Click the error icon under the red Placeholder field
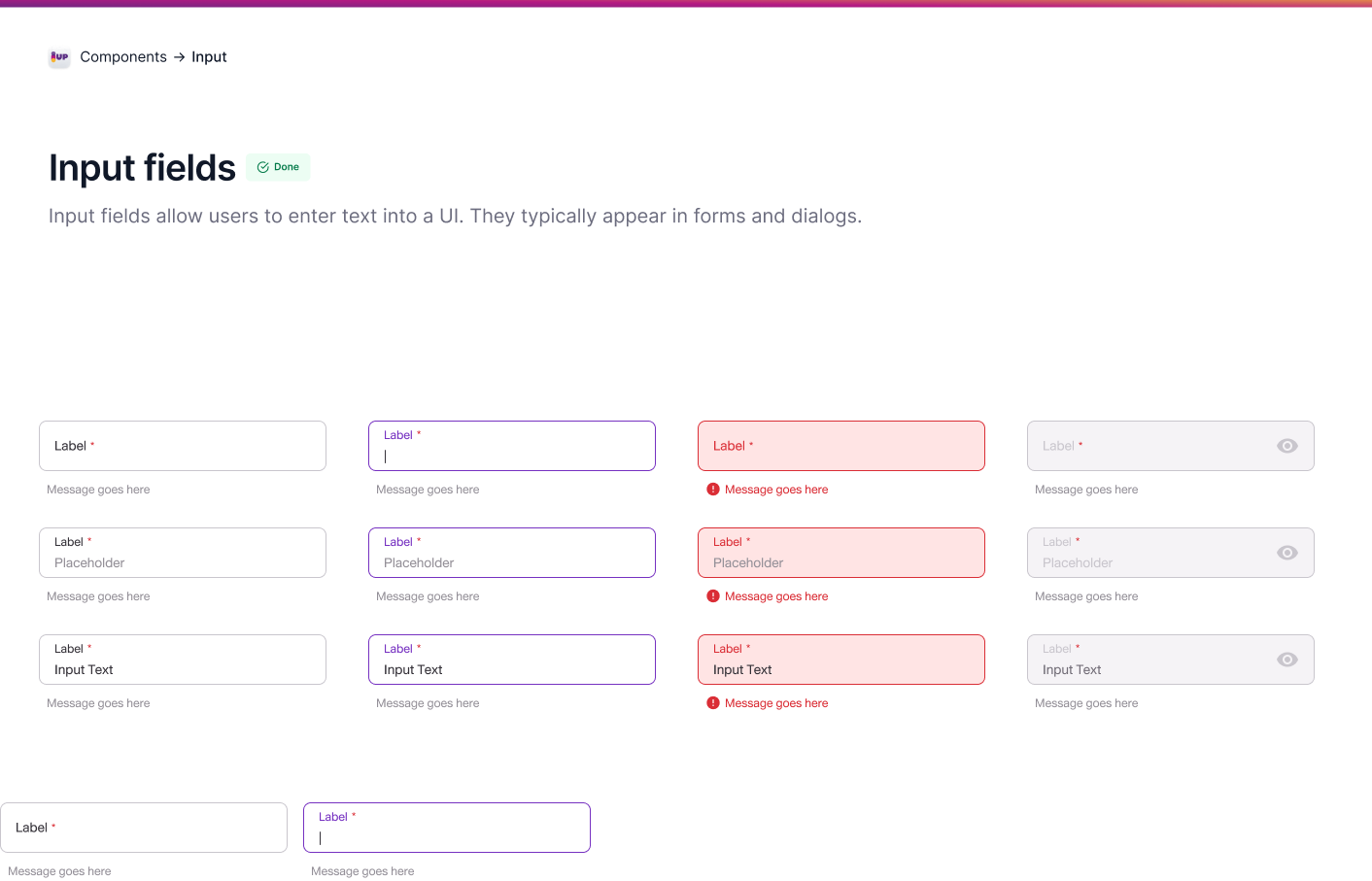The width and height of the screenshot is (1372, 881). 713,596
